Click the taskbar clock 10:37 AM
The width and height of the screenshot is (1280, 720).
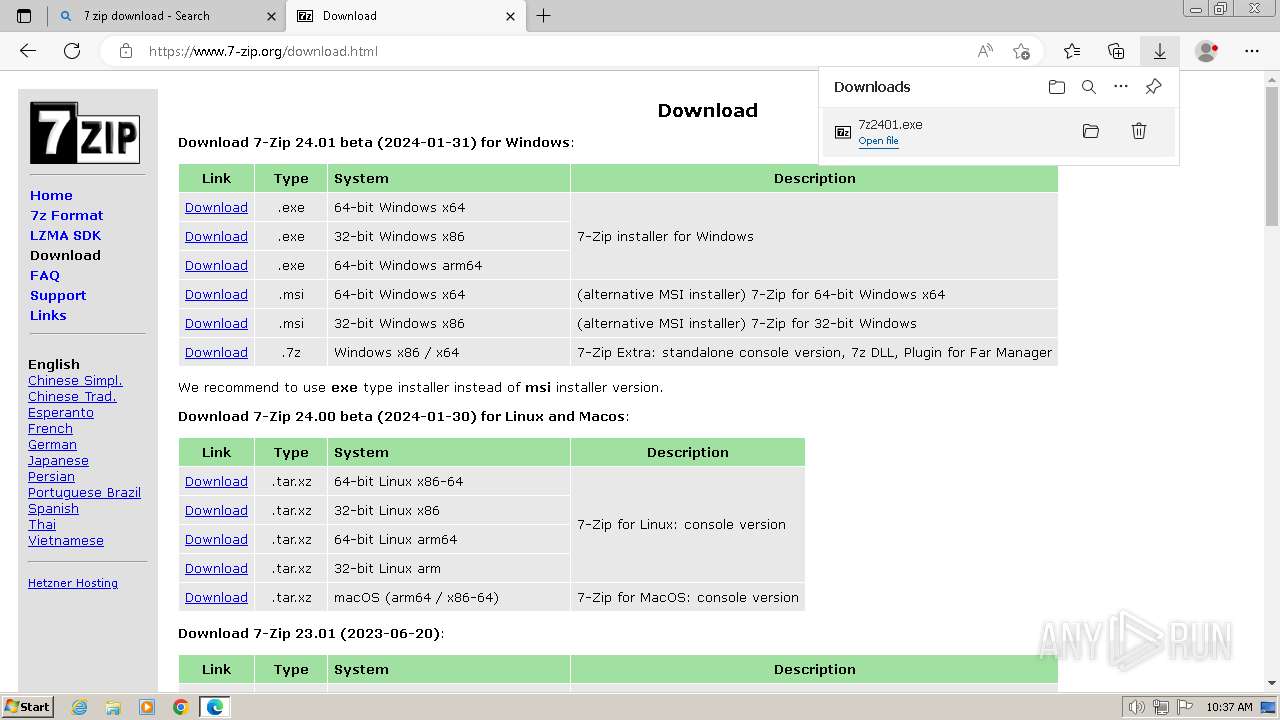point(1229,707)
